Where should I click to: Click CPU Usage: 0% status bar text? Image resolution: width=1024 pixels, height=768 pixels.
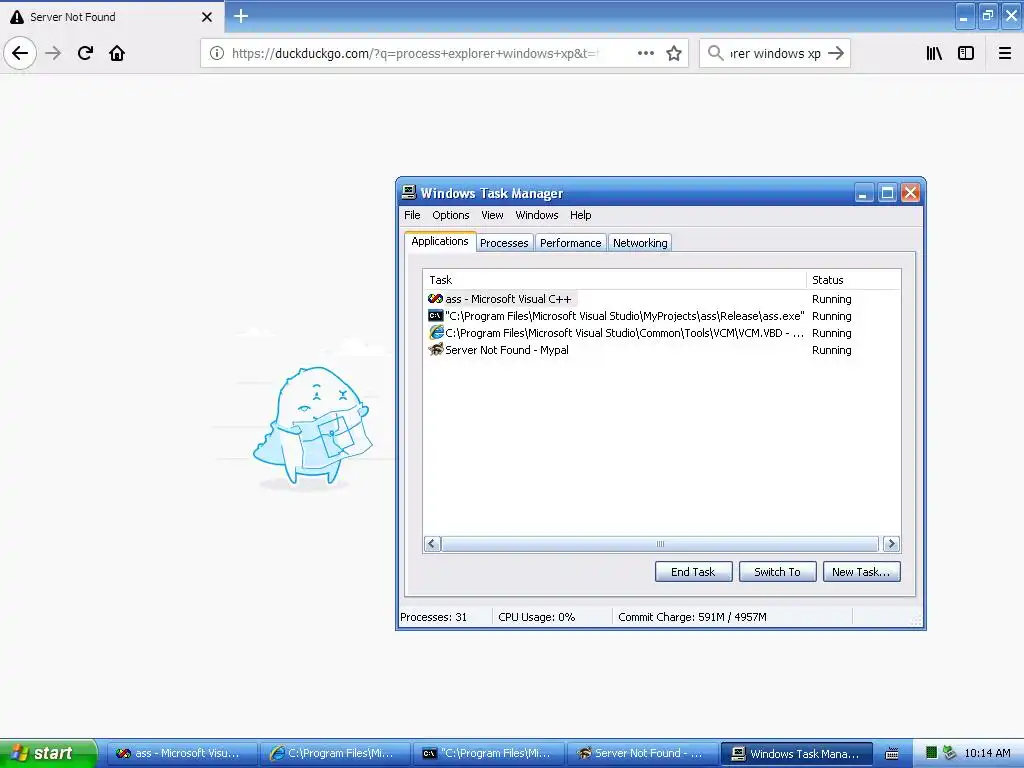536,616
